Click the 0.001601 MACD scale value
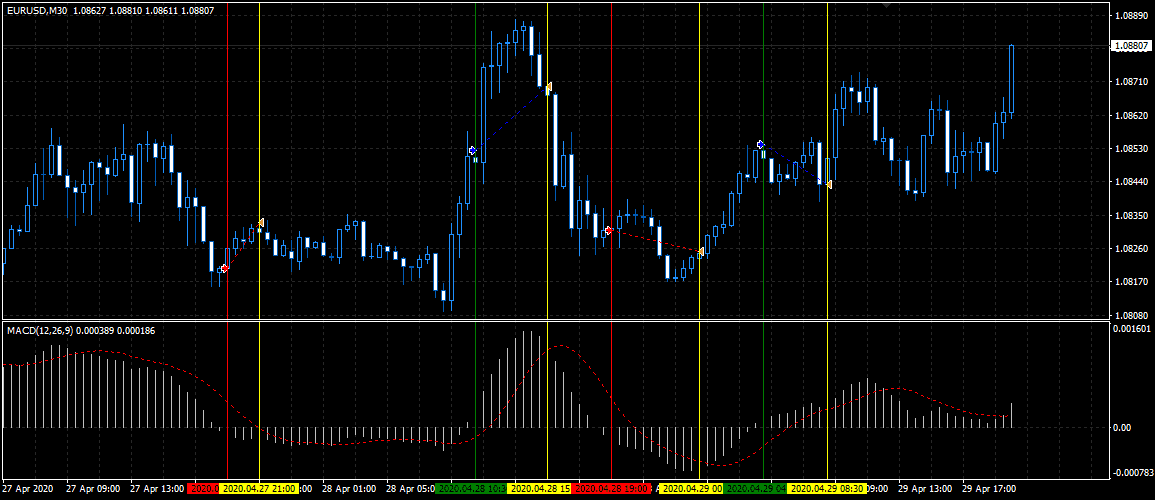This screenshot has width=1155, height=500. (1131, 328)
